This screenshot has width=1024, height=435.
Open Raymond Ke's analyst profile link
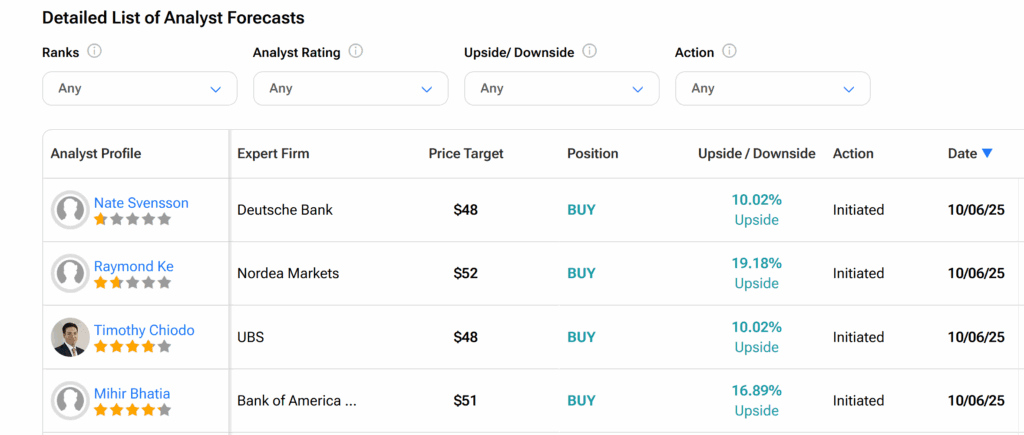134,266
